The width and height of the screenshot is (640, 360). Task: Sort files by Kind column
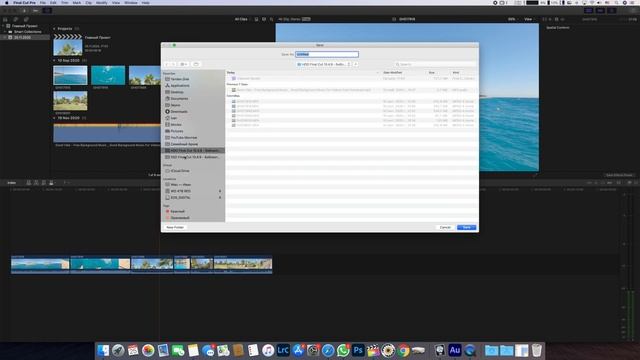tap(456, 73)
